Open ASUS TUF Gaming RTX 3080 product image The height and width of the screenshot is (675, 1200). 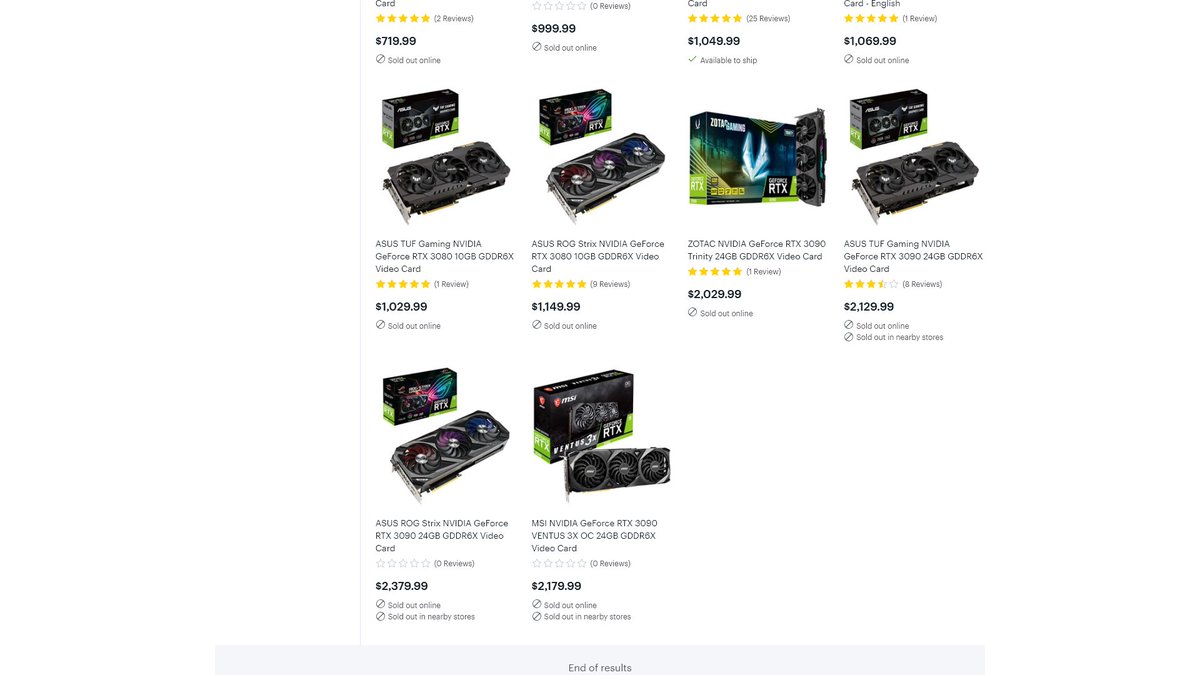point(445,157)
